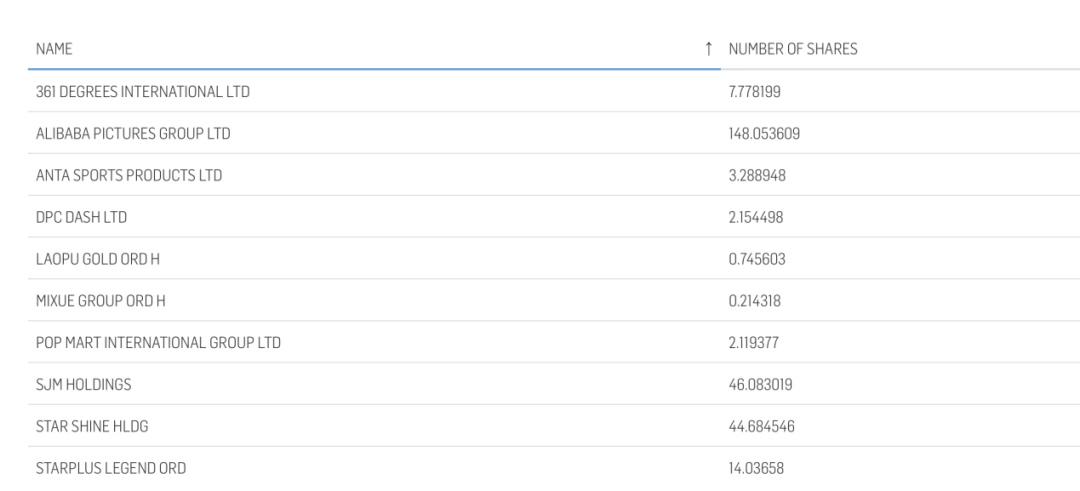The height and width of the screenshot is (491, 1080).
Task: Select the DPC DASH LTD row
Action: click(x=81, y=217)
